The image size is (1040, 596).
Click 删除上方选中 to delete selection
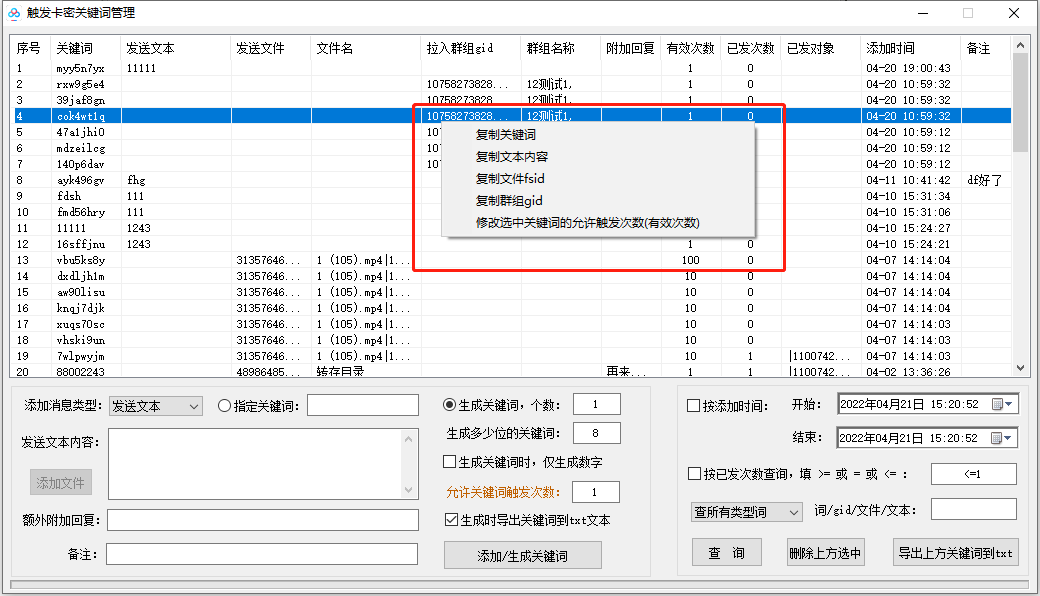(826, 552)
